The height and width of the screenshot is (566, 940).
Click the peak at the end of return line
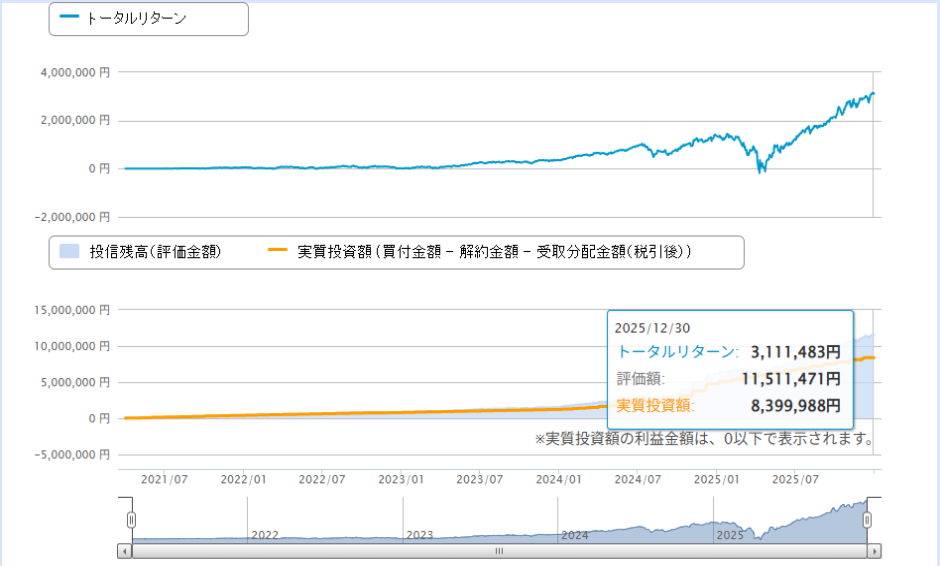tap(873, 94)
